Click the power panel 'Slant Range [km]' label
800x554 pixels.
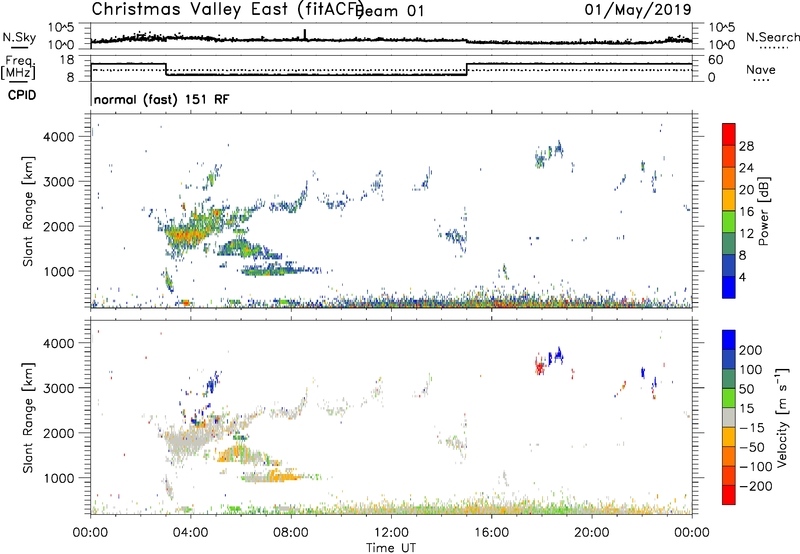[28, 211]
